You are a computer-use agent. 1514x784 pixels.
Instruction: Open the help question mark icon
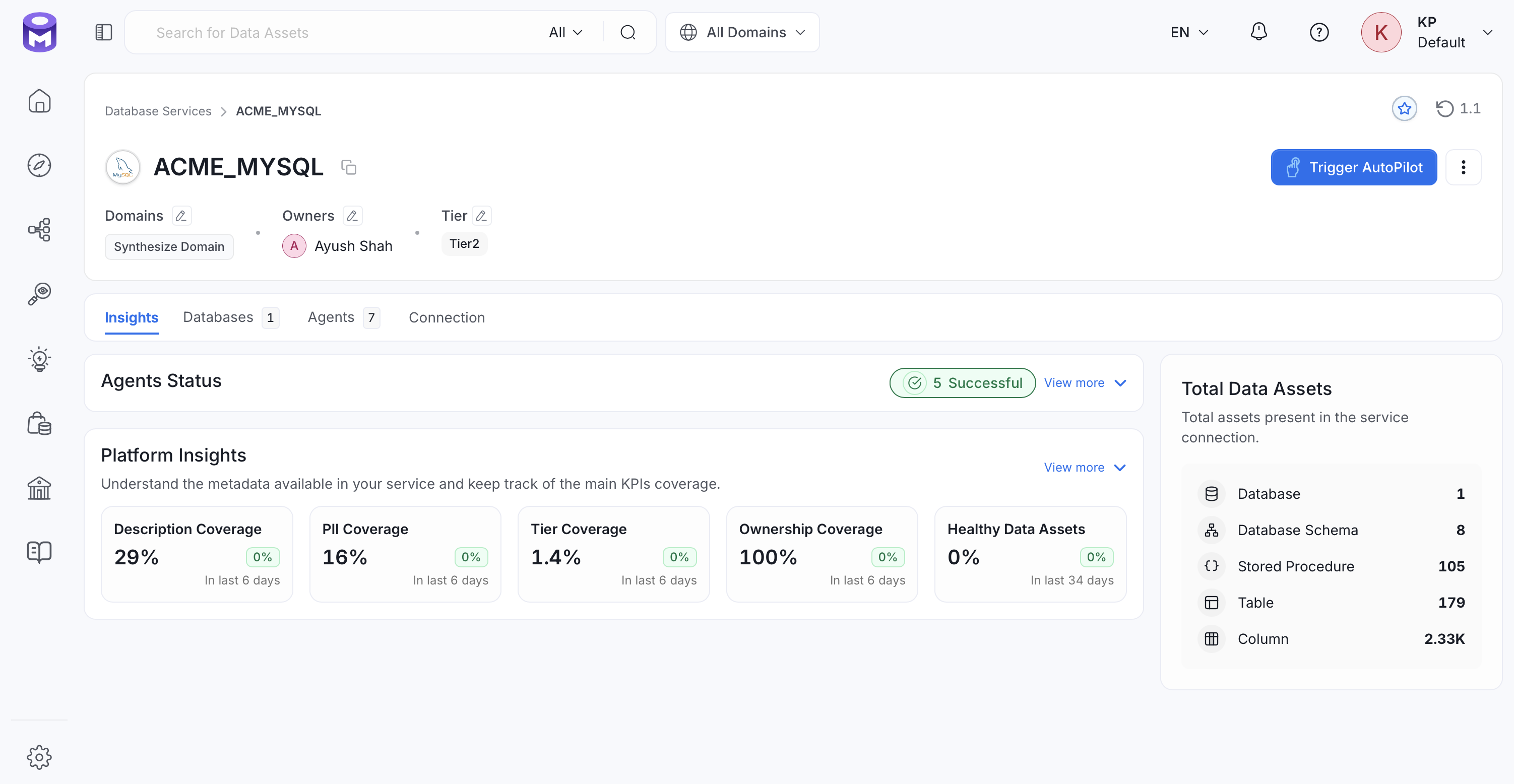(1319, 32)
